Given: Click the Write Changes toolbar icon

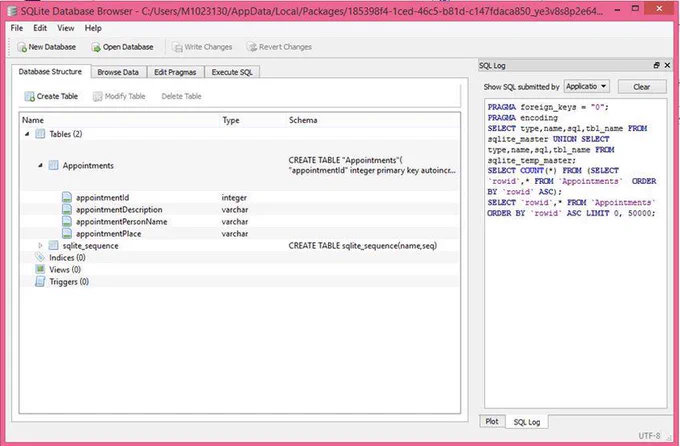Looking at the screenshot, I should (x=177, y=47).
